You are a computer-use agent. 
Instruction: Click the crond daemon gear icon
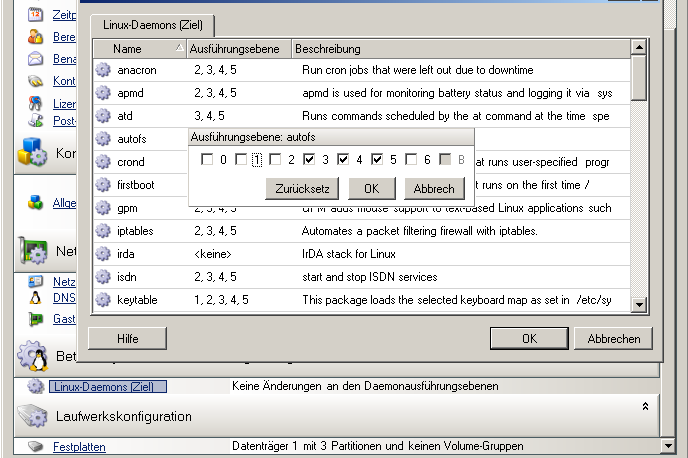point(103,161)
